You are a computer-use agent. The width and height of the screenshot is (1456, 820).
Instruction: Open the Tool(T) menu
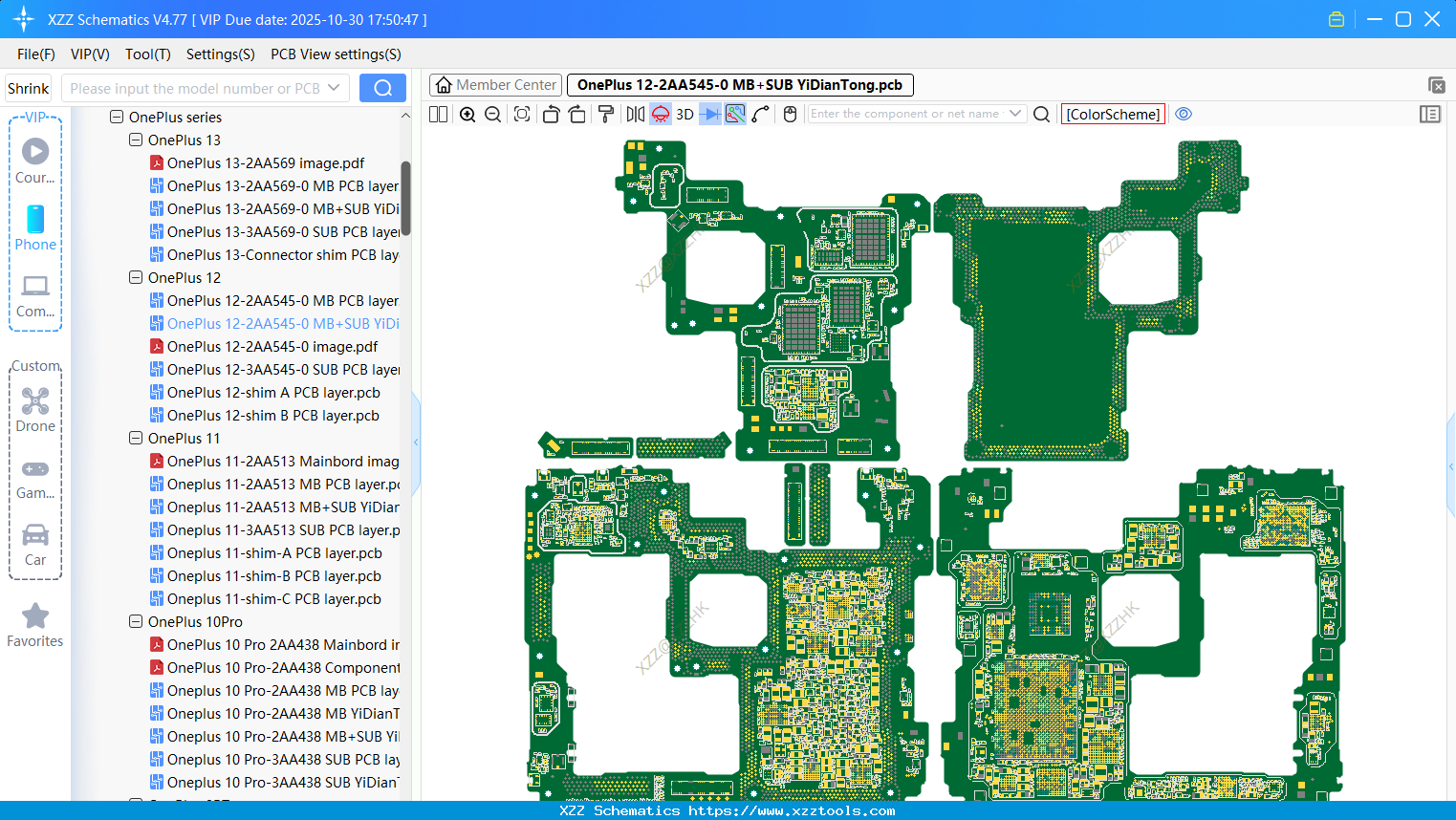[x=147, y=54]
